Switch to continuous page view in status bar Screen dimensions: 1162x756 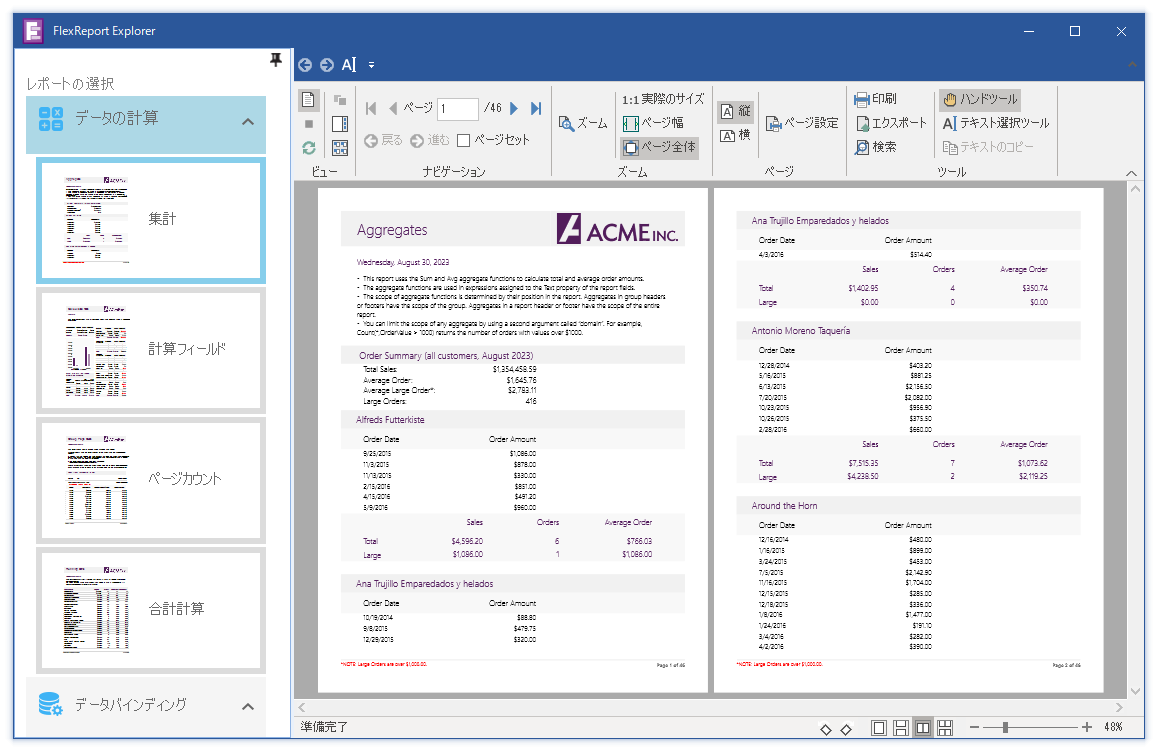(x=900, y=728)
